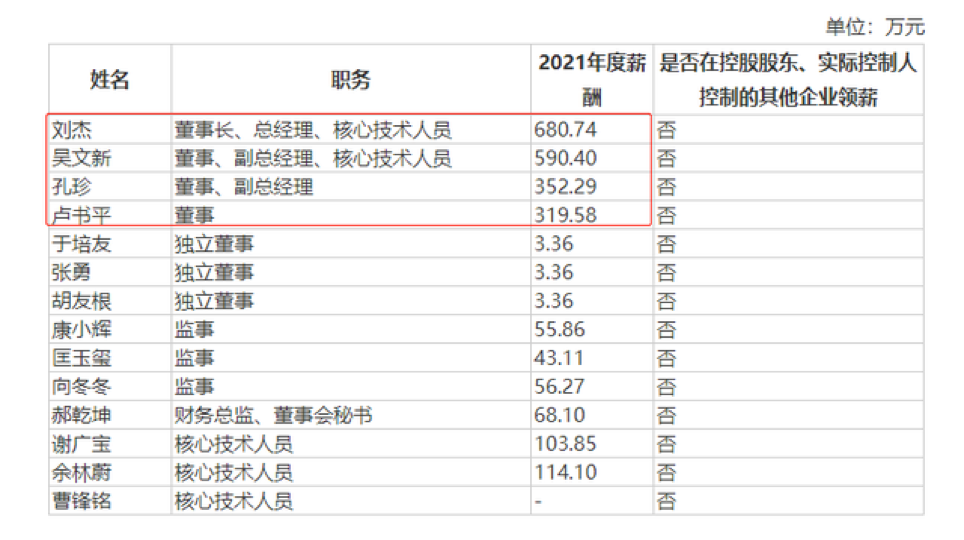964x540 pixels.
Task: Click the name 匡玉玺
Action: click(82, 358)
